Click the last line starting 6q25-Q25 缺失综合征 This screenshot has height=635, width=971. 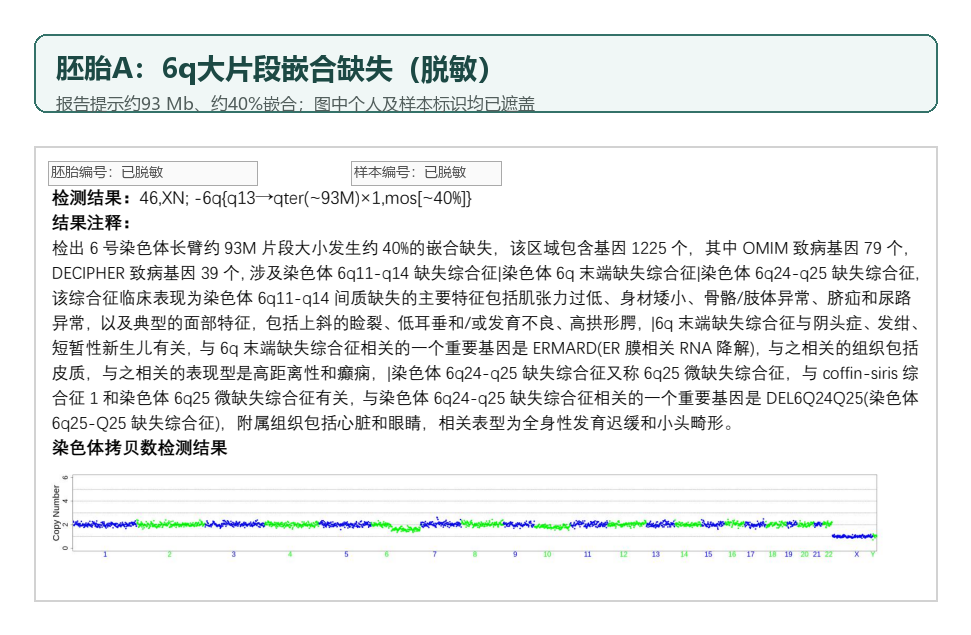point(393,423)
